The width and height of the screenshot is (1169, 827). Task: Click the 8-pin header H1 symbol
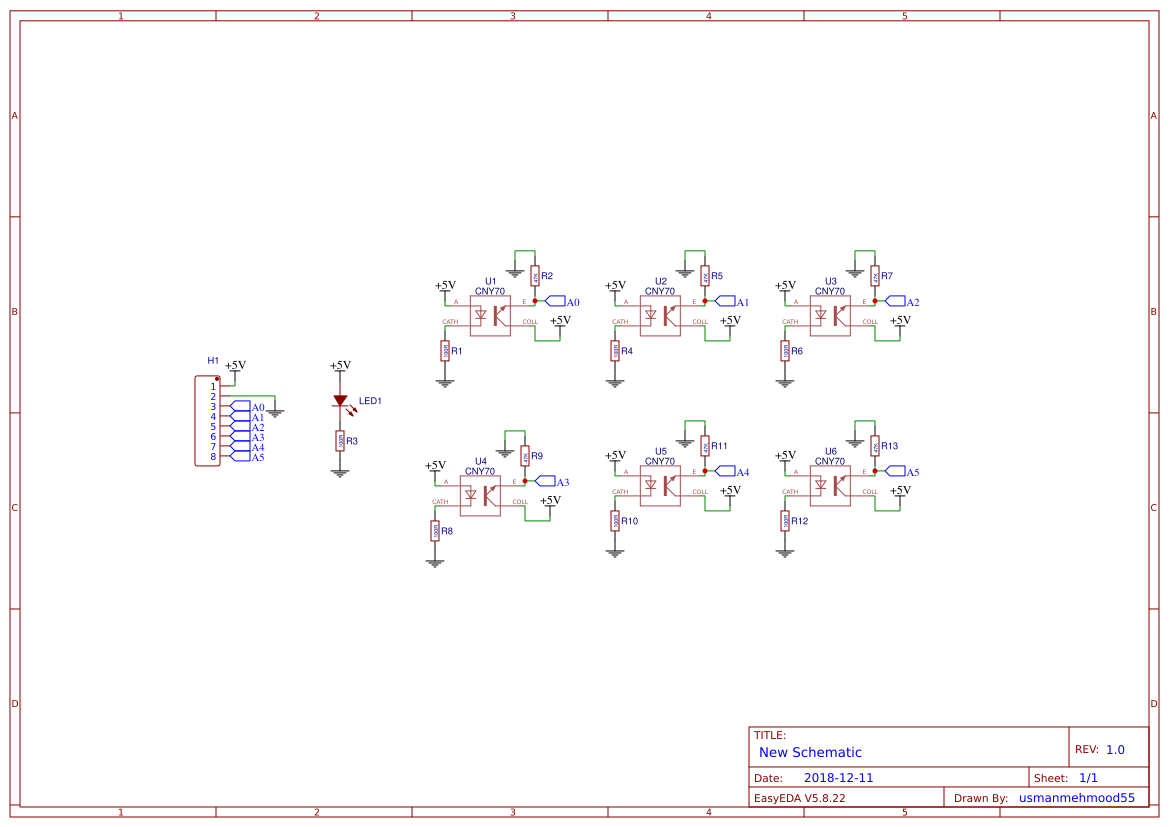(207, 420)
